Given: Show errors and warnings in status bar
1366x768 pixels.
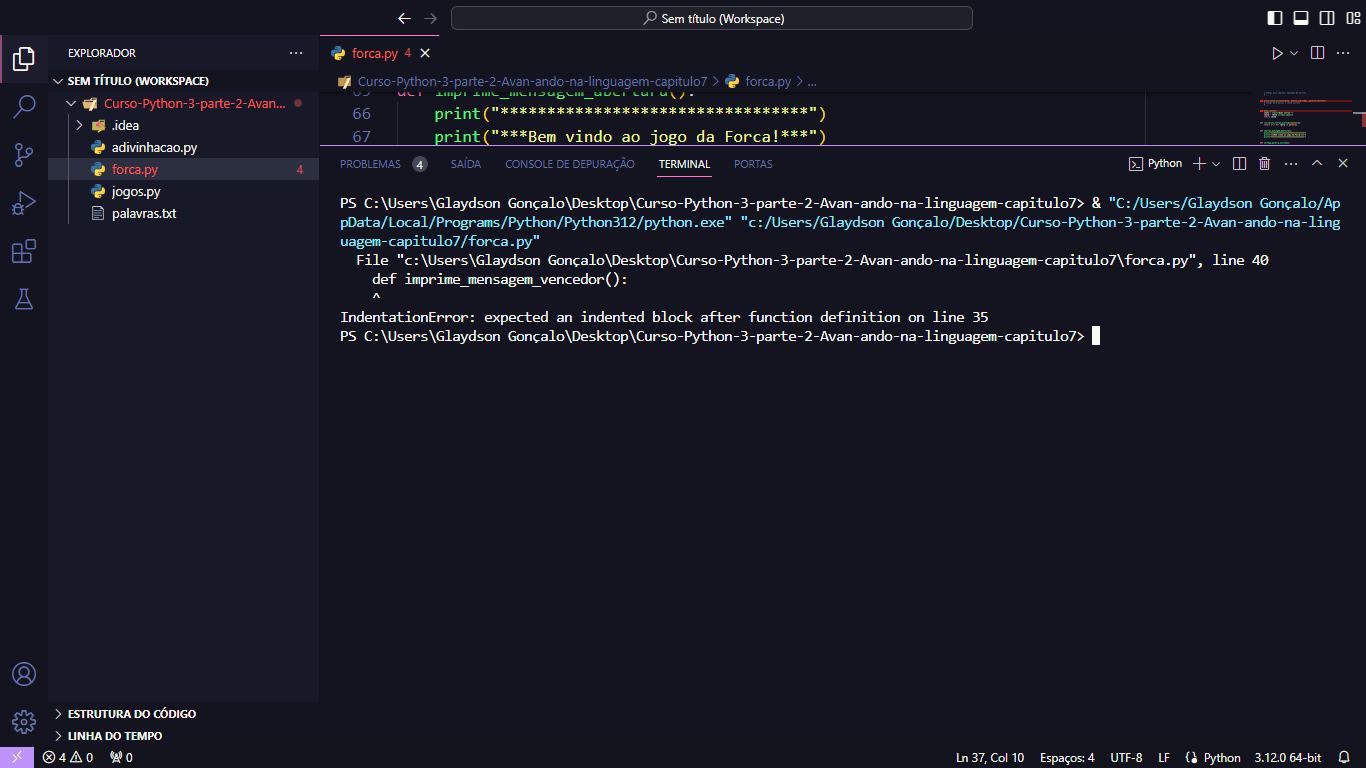Looking at the screenshot, I should coord(68,757).
